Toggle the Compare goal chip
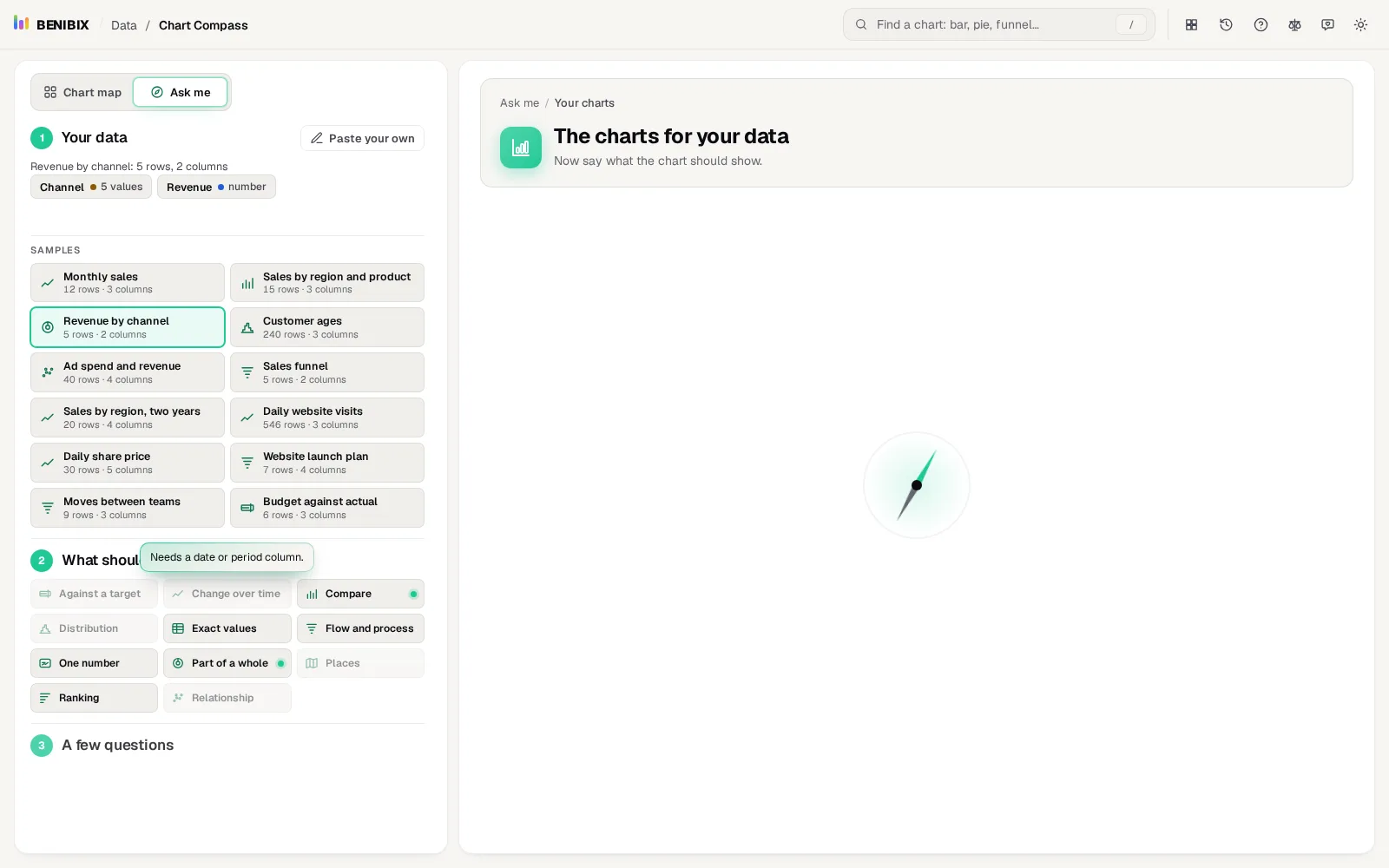Image resolution: width=1389 pixels, height=868 pixels. [x=360, y=594]
